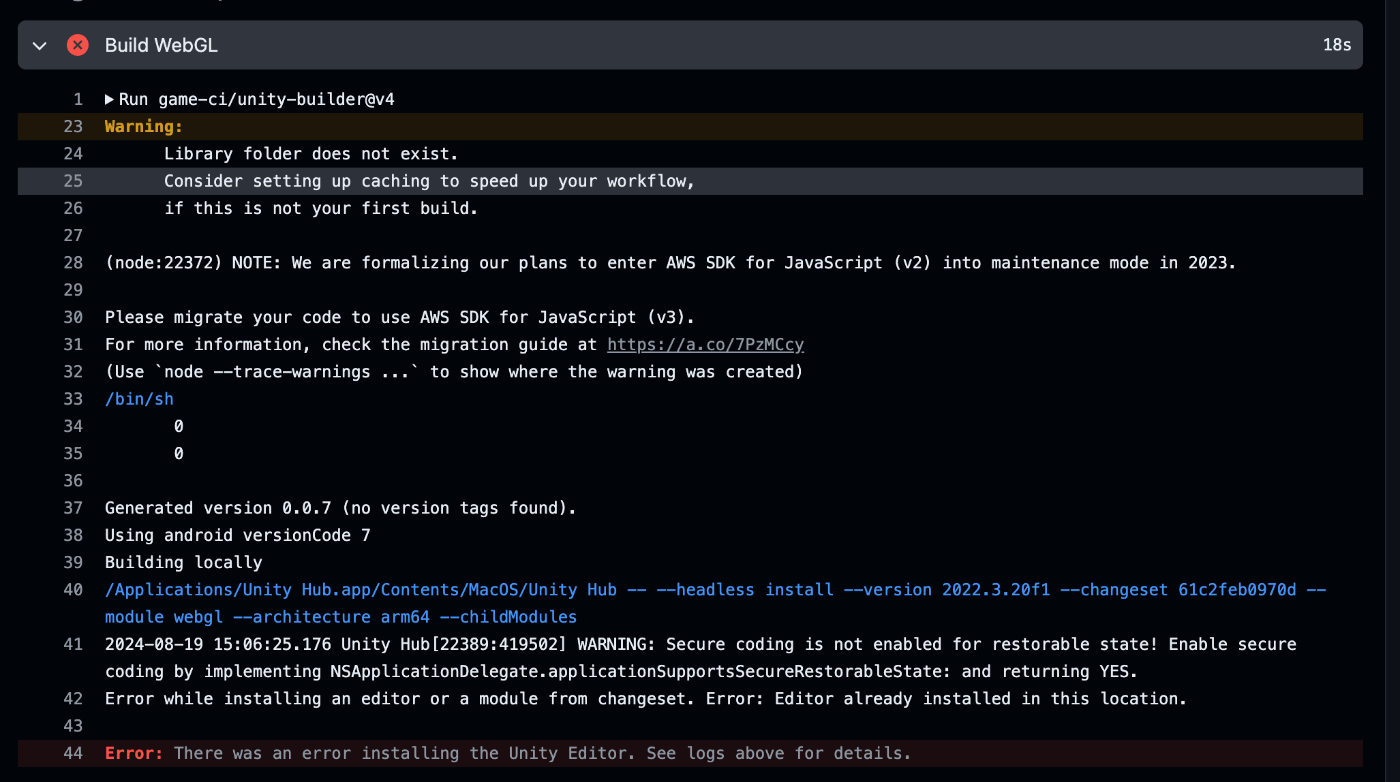Select log line number 28
The width and height of the screenshot is (1400, 782).
[x=72, y=263]
